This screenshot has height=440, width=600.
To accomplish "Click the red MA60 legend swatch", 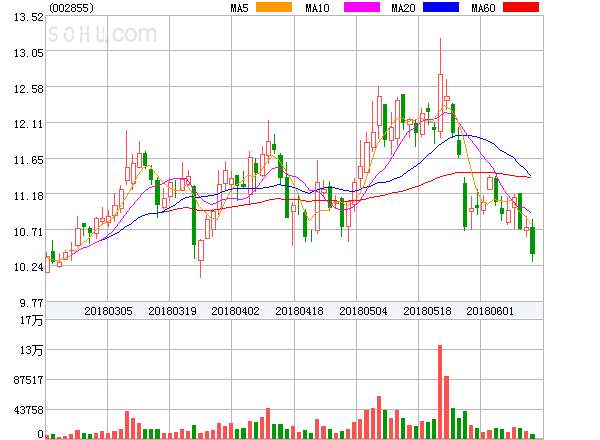I will point(521,7).
